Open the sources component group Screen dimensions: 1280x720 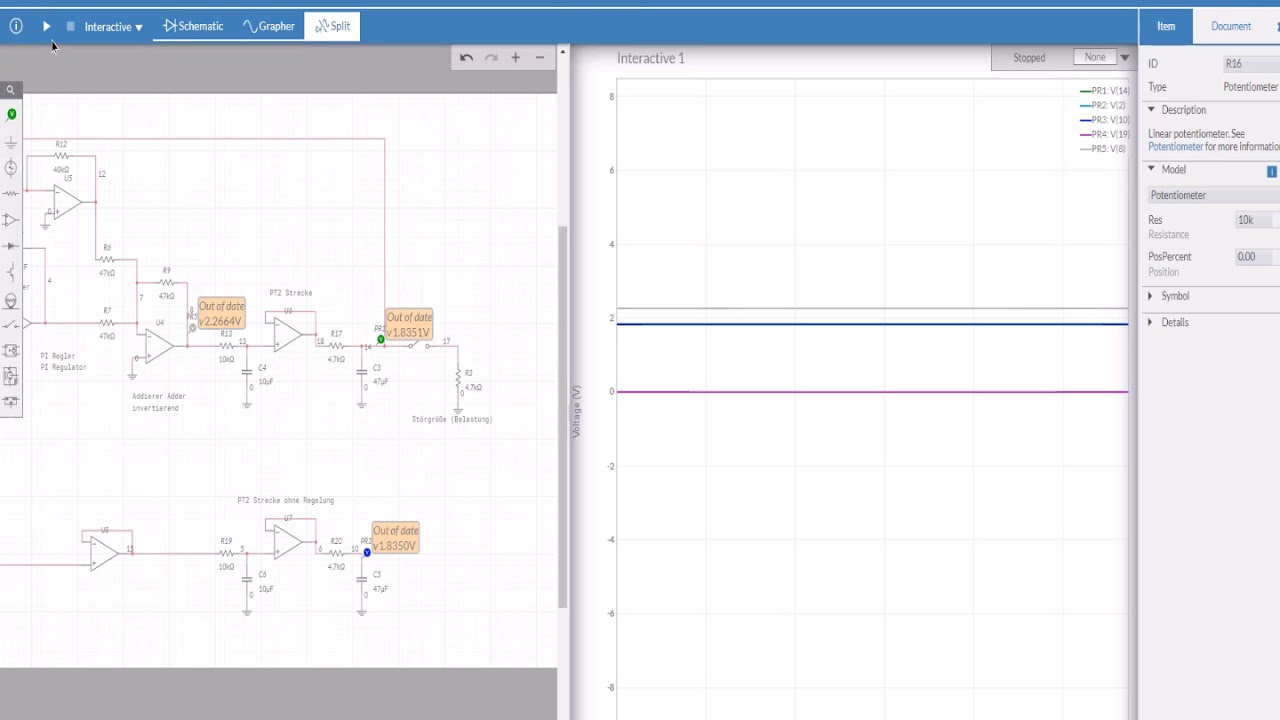point(11,167)
